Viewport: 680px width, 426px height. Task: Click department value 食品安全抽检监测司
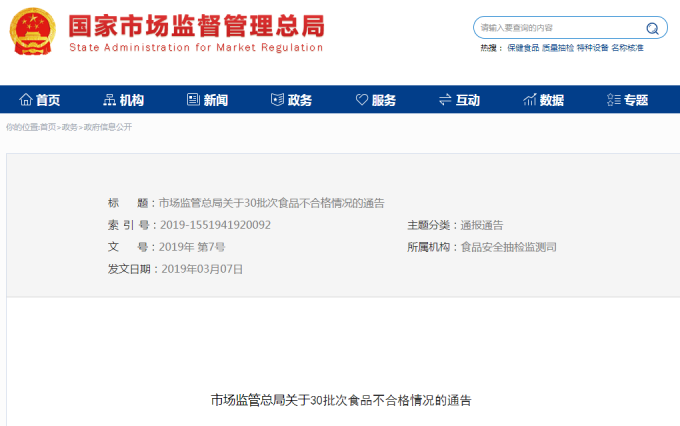coord(509,247)
